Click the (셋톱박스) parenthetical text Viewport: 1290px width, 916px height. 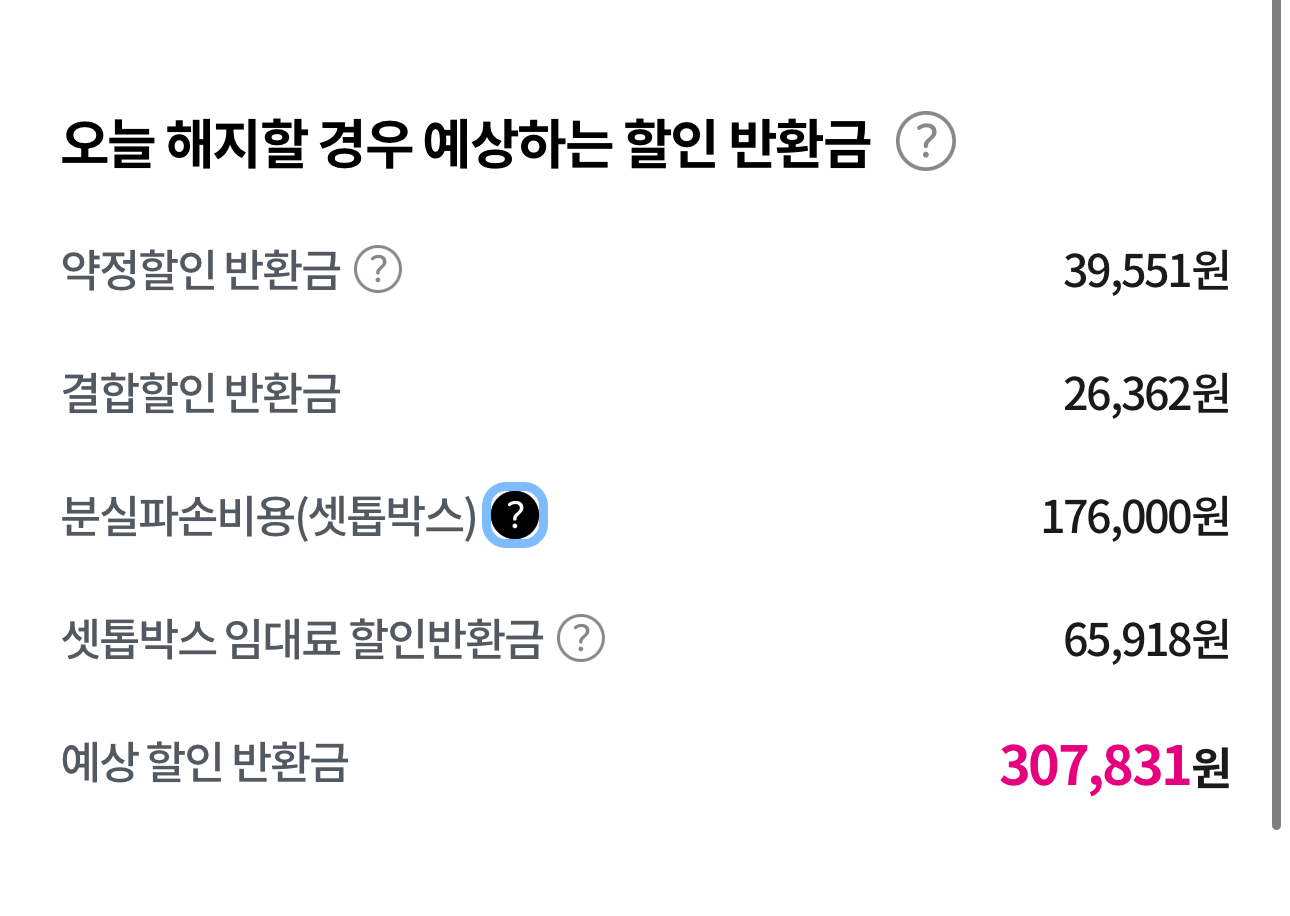pos(386,517)
